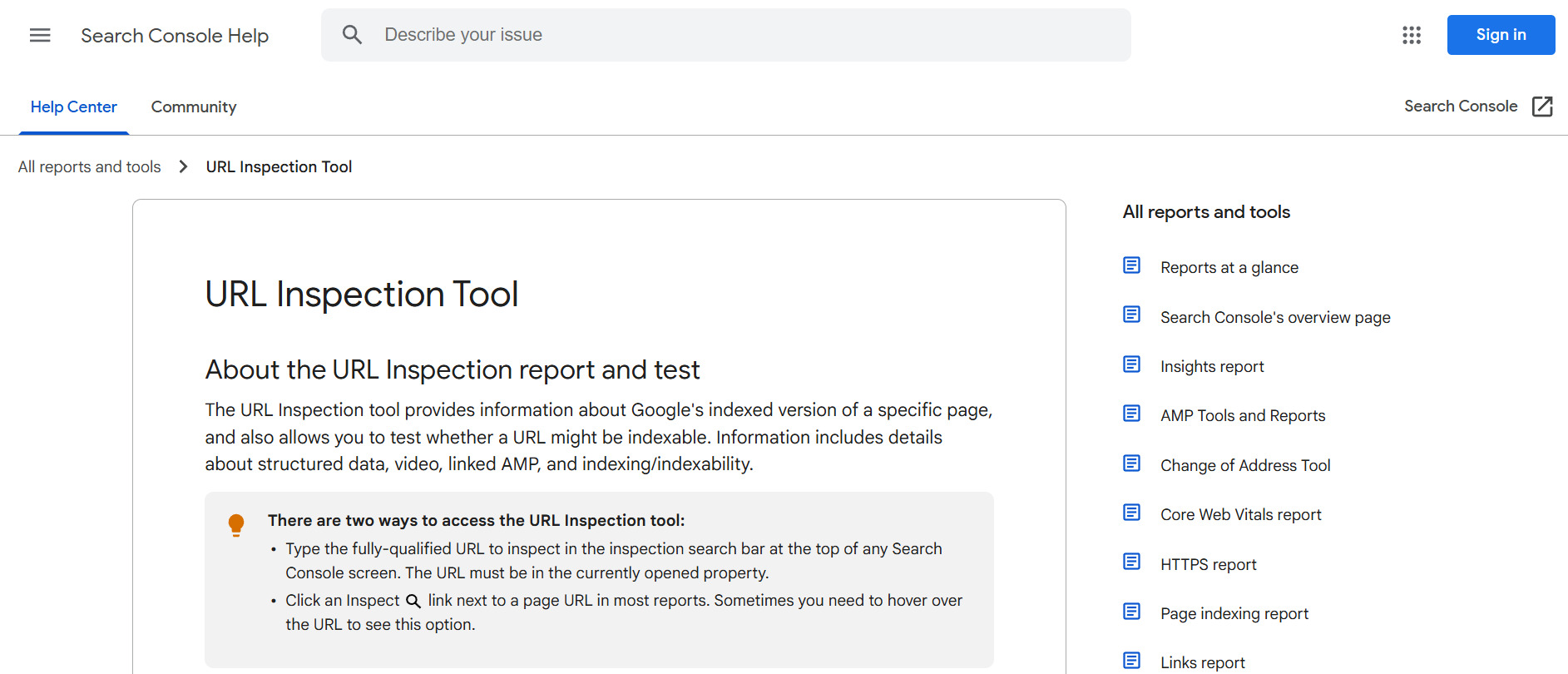This screenshot has width=1568, height=674.
Task: Click the document icon beside Search Console's overview page
Action: (x=1131, y=315)
